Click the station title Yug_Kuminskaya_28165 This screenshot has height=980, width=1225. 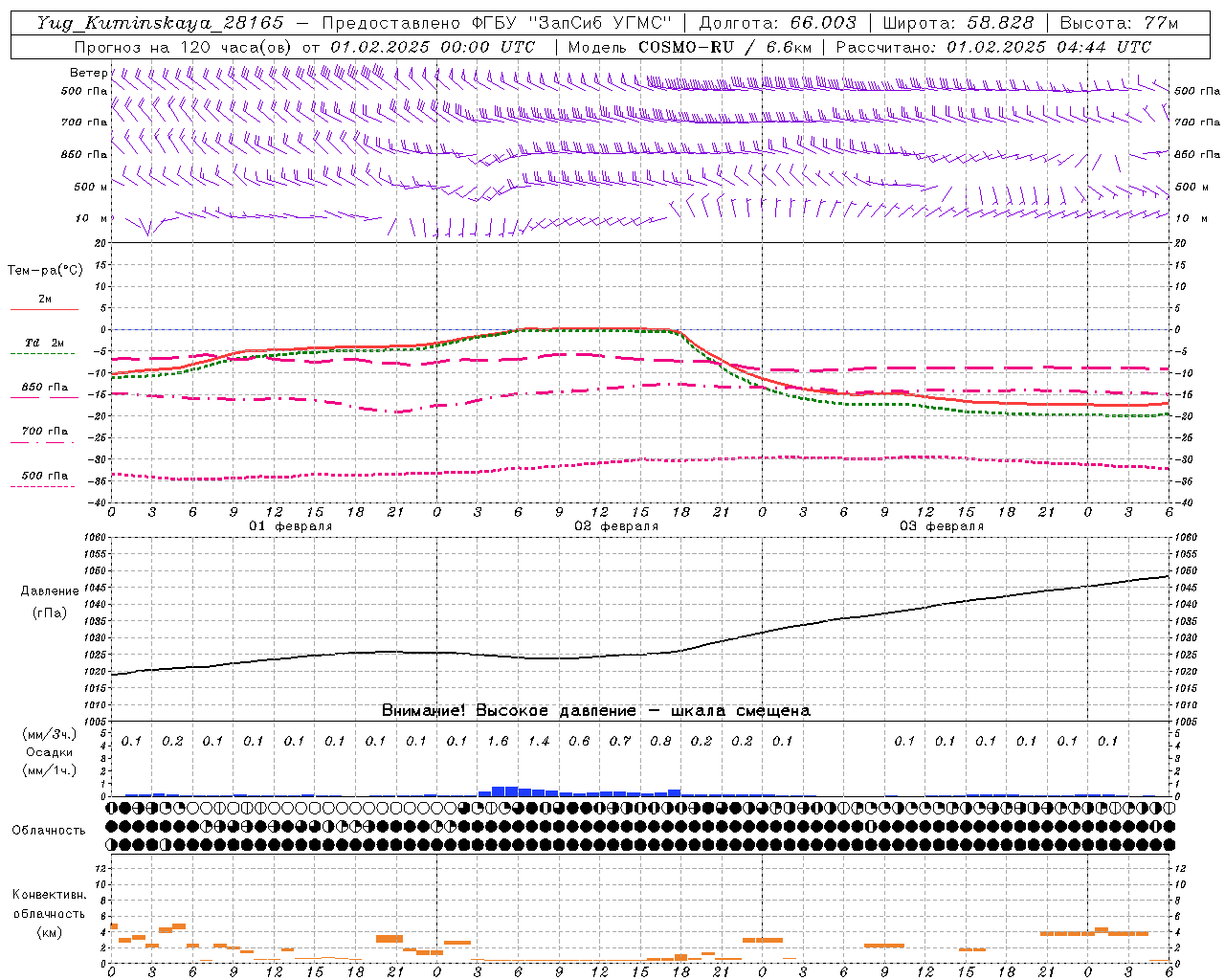(160, 23)
